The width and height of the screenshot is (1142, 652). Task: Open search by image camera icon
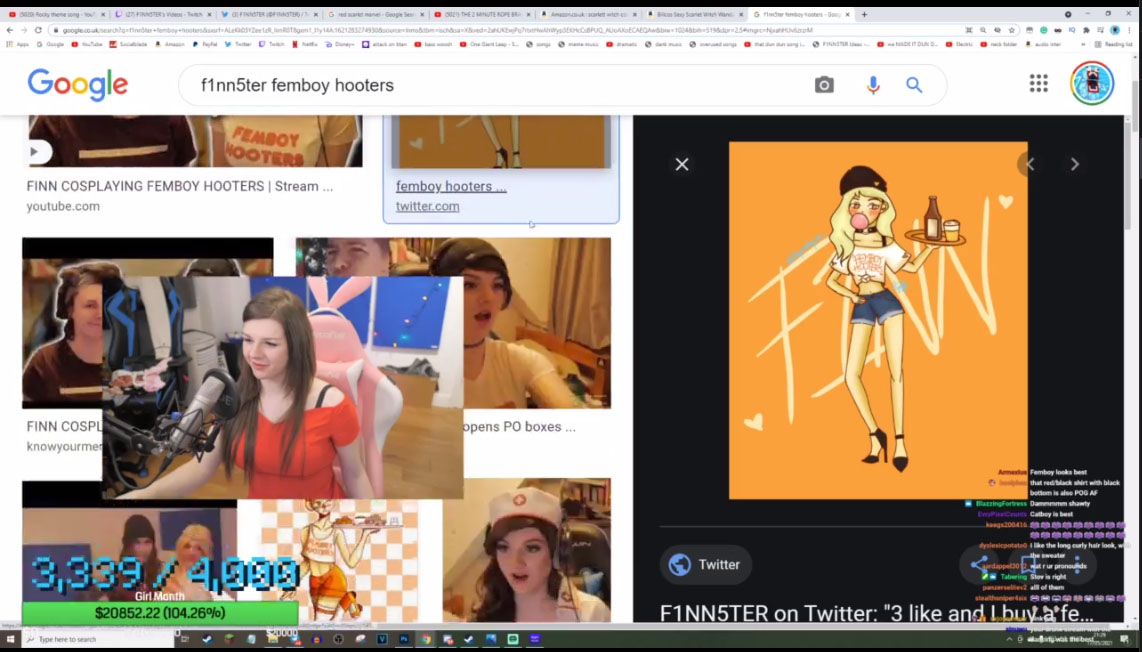[824, 85]
